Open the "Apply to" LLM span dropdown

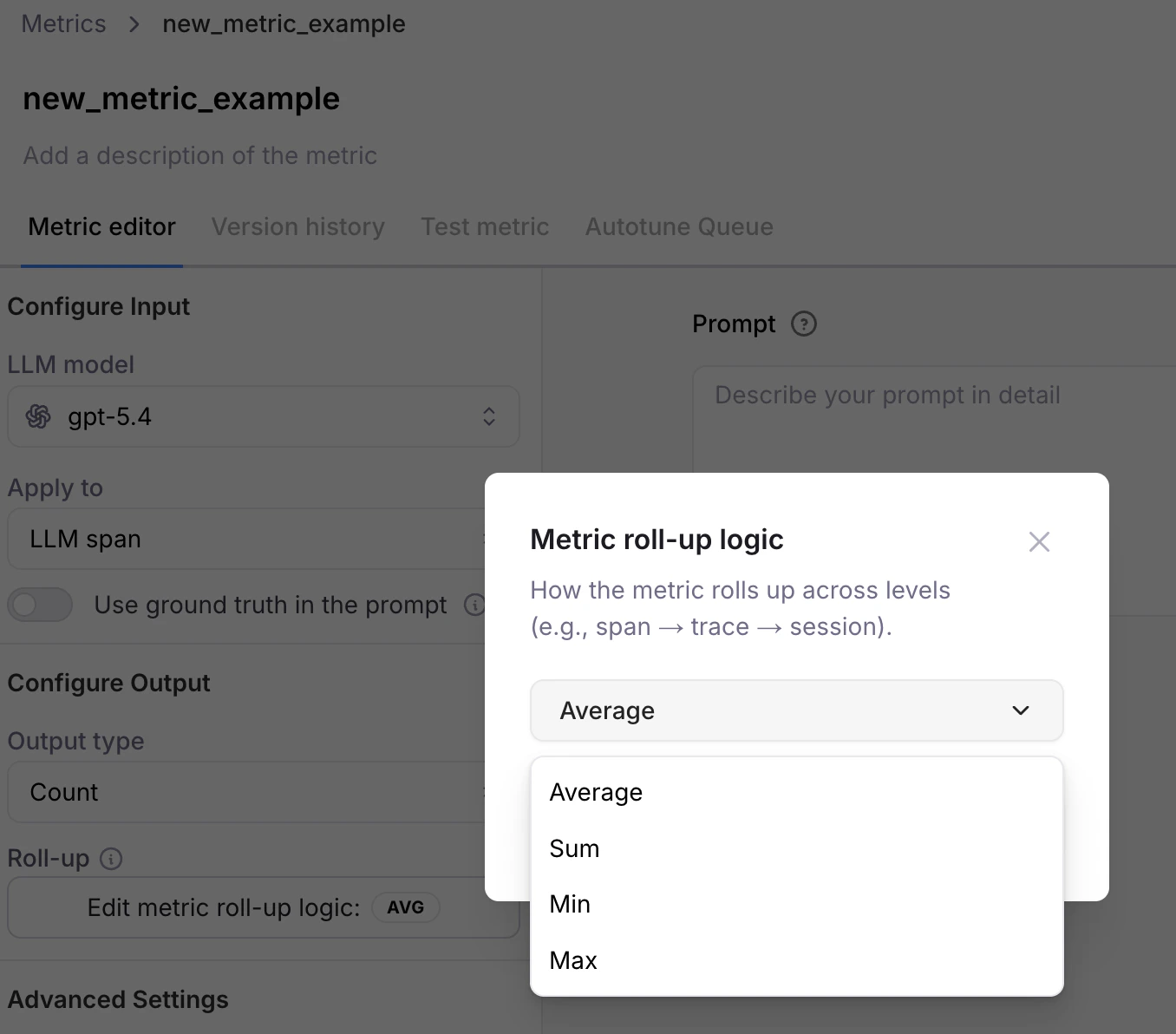[260, 539]
